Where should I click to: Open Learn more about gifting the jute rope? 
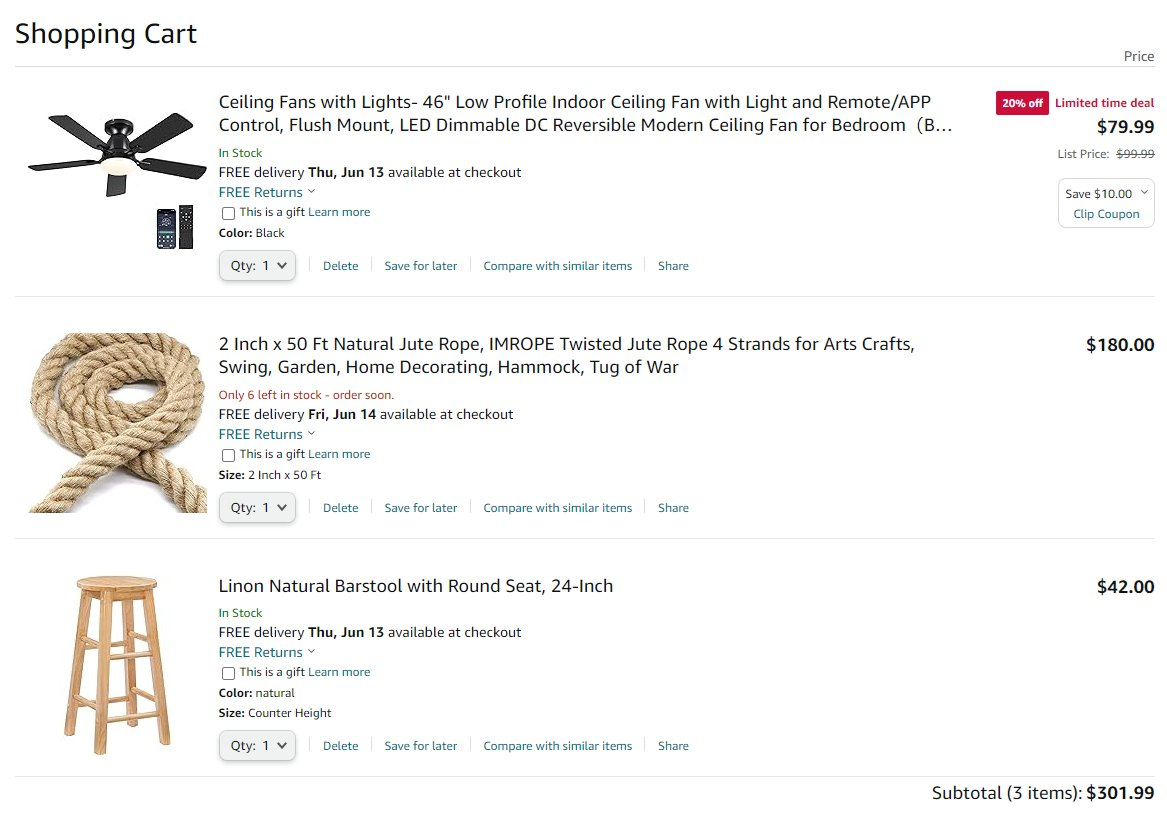[x=339, y=454]
